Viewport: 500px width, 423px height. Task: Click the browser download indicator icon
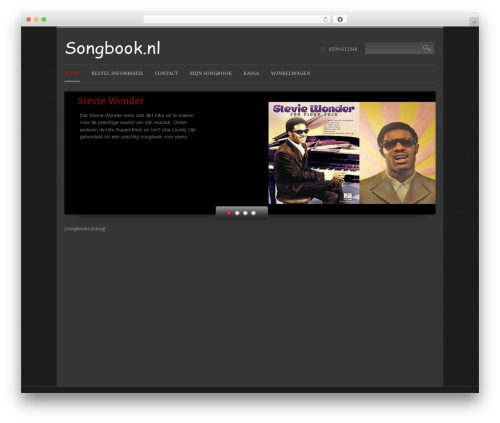[x=340, y=20]
